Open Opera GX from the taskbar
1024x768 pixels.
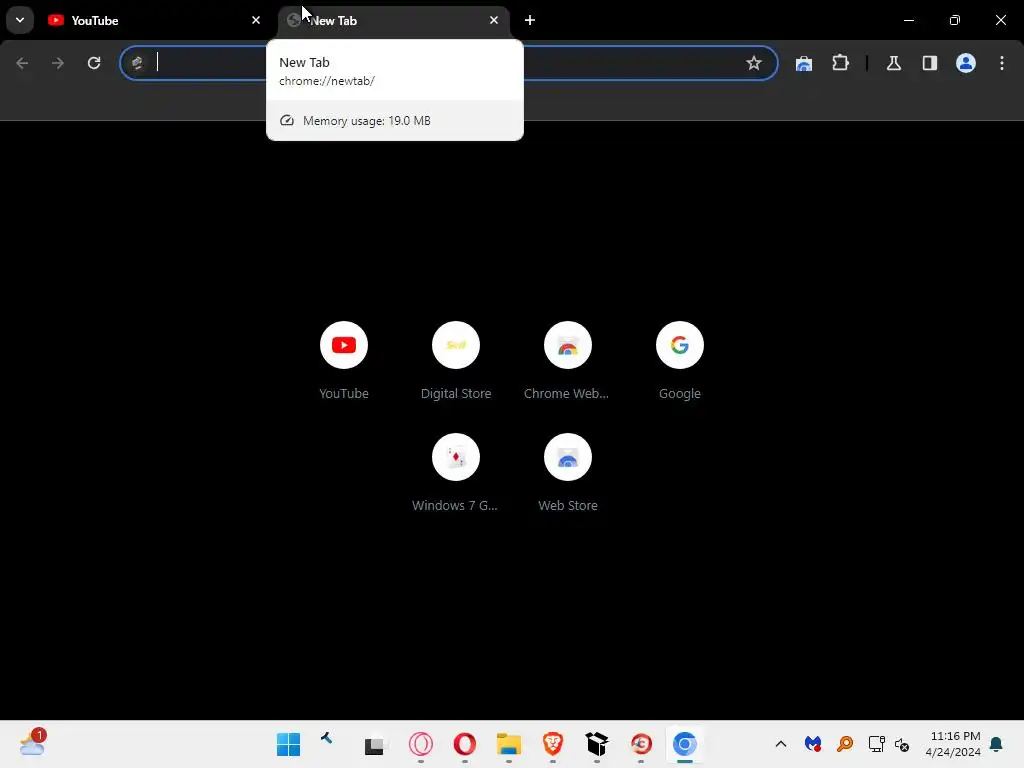click(421, 744)
